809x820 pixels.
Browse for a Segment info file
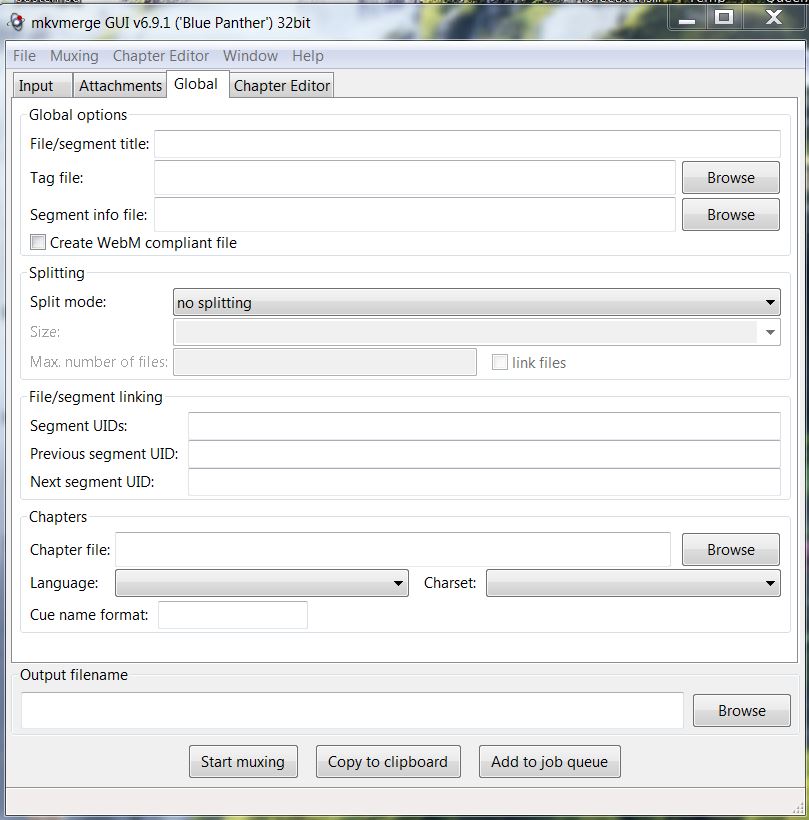pyautogui.click(x=731, y=214)
